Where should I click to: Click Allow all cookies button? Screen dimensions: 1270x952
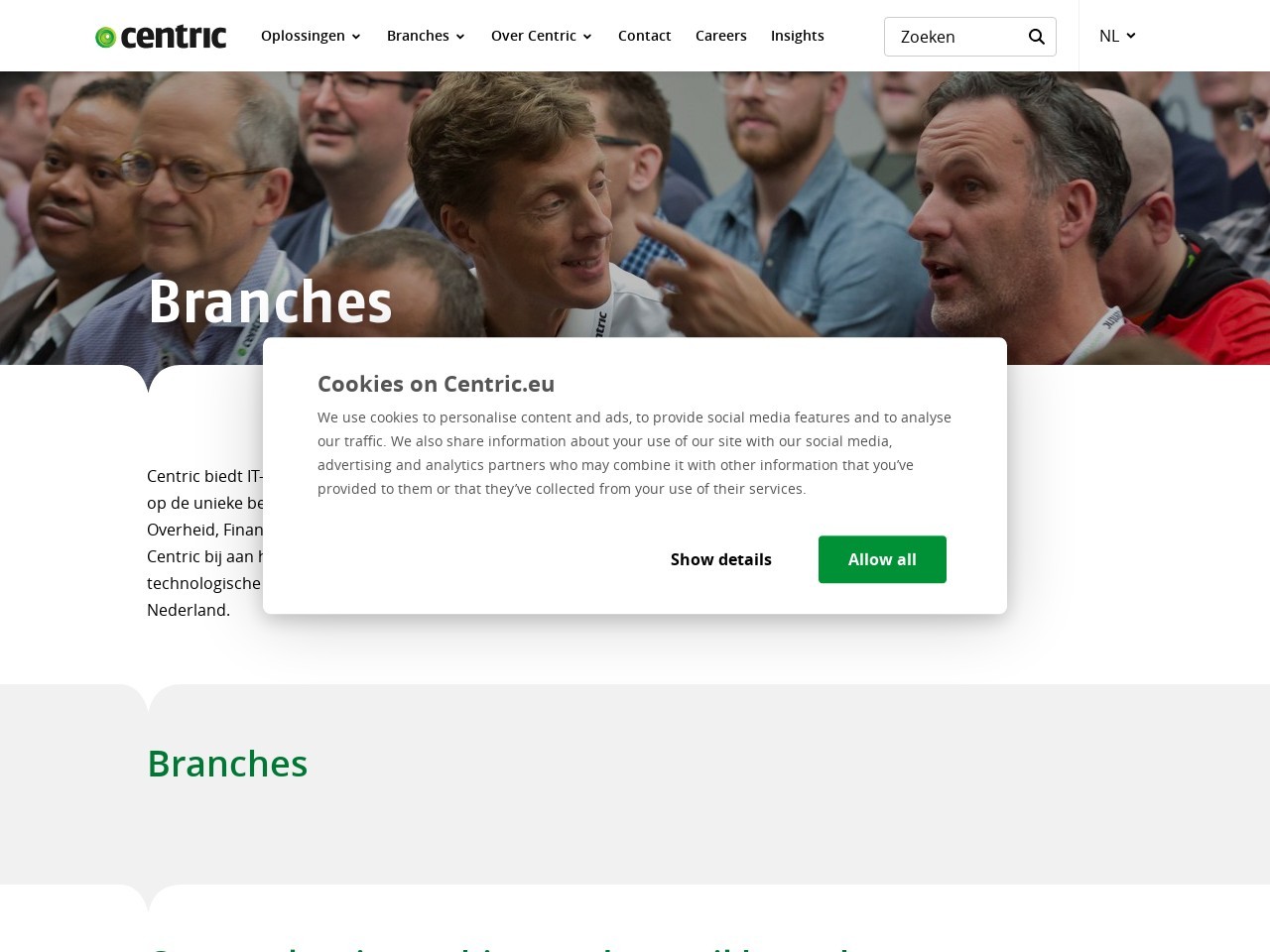pyautogui.click(x=882, y=559)
